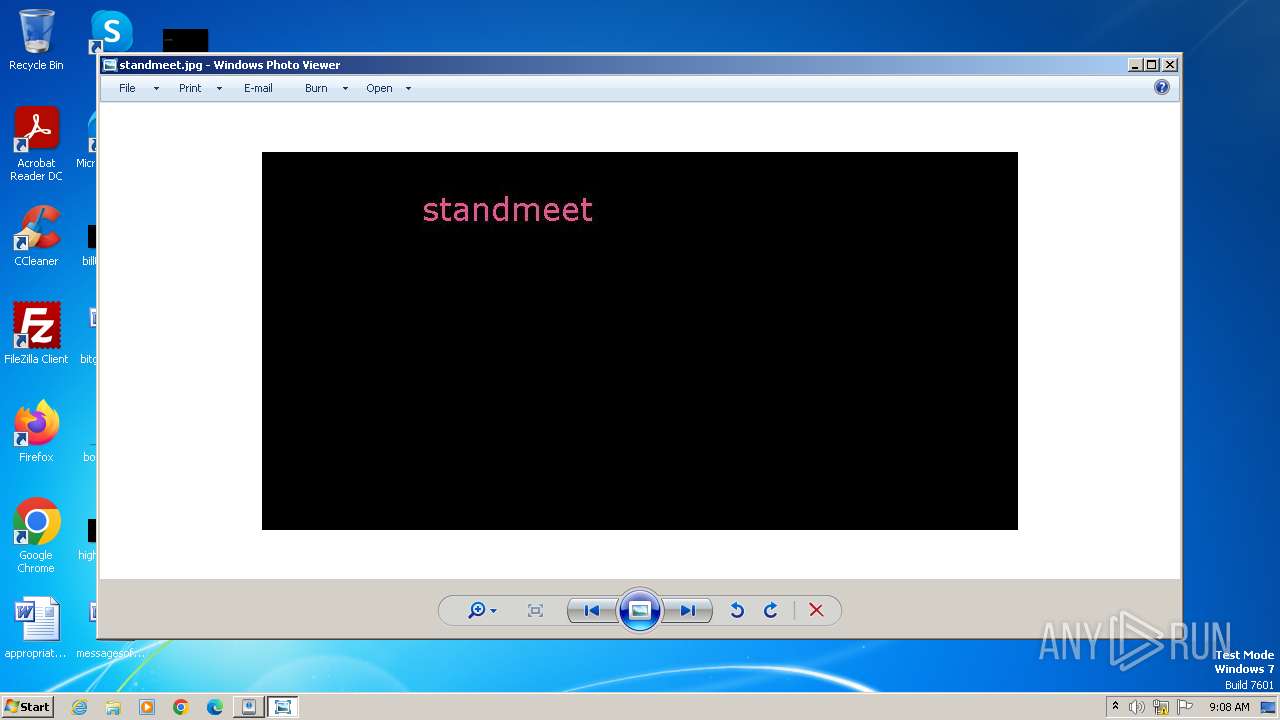The height and width of the screenshot is (720, 1280).
Task: Show hidden tray icons arrow
Action: [1115, 707]
